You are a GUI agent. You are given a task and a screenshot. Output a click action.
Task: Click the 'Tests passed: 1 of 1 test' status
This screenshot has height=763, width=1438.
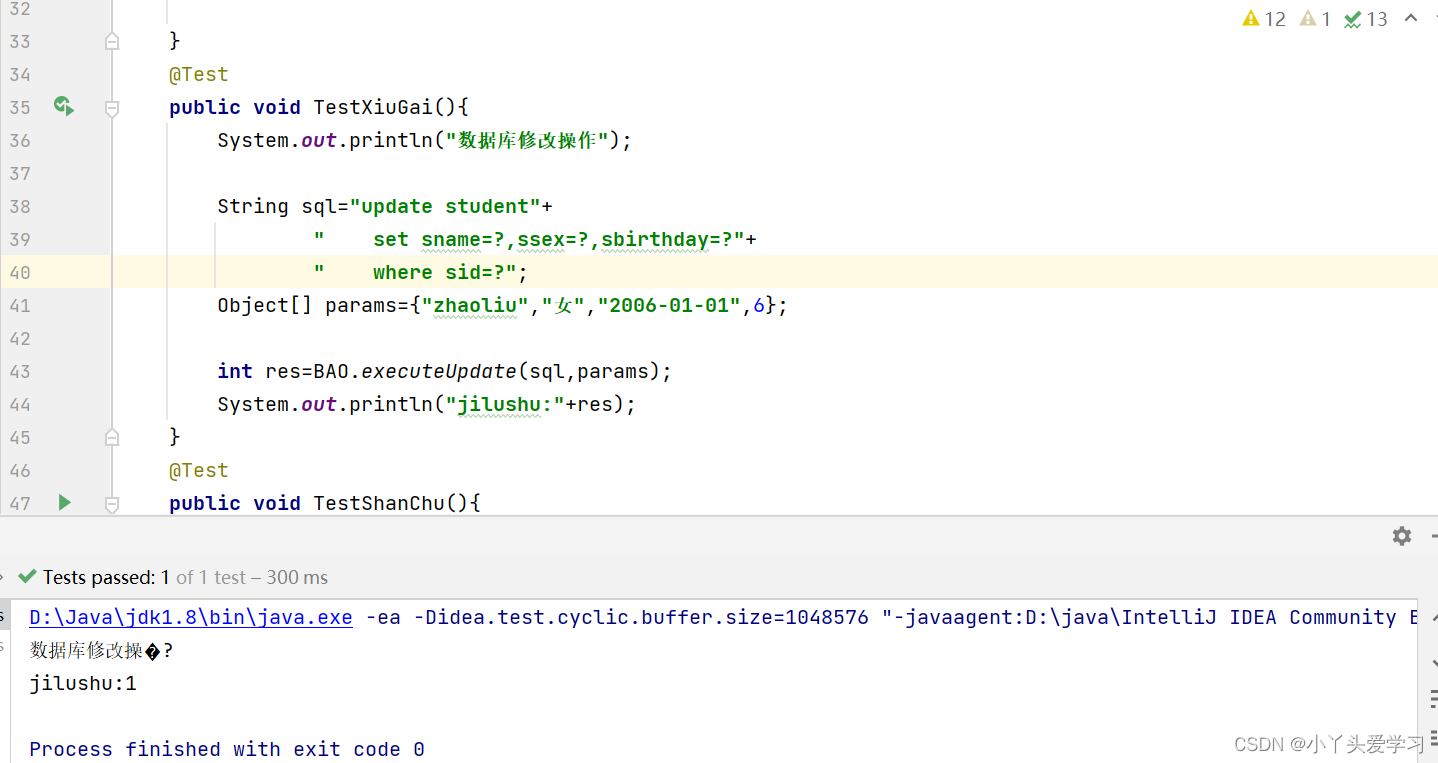[x=144, y=577]
